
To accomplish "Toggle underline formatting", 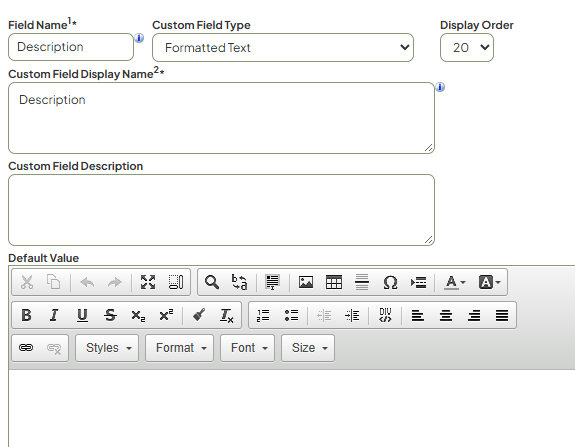I will pos(82,315).
